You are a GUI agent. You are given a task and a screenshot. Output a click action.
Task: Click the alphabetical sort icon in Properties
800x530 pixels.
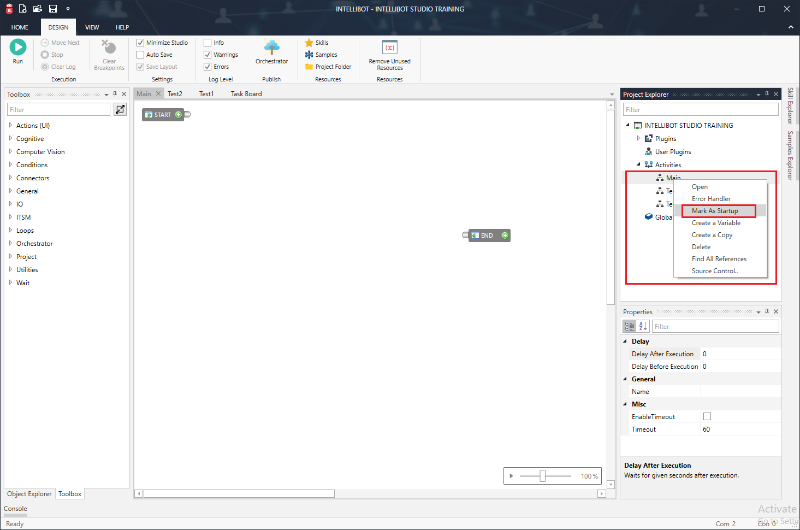[x=643, y=326]
